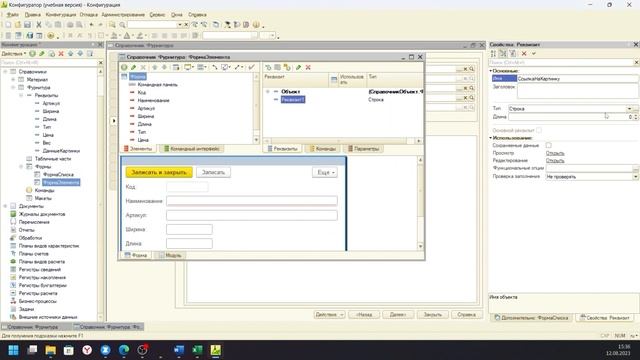The height and width of the screenshot is (360, 640).
Task: Click pencil edit icon in Configuration panel
Action: [x=42, y=53]
